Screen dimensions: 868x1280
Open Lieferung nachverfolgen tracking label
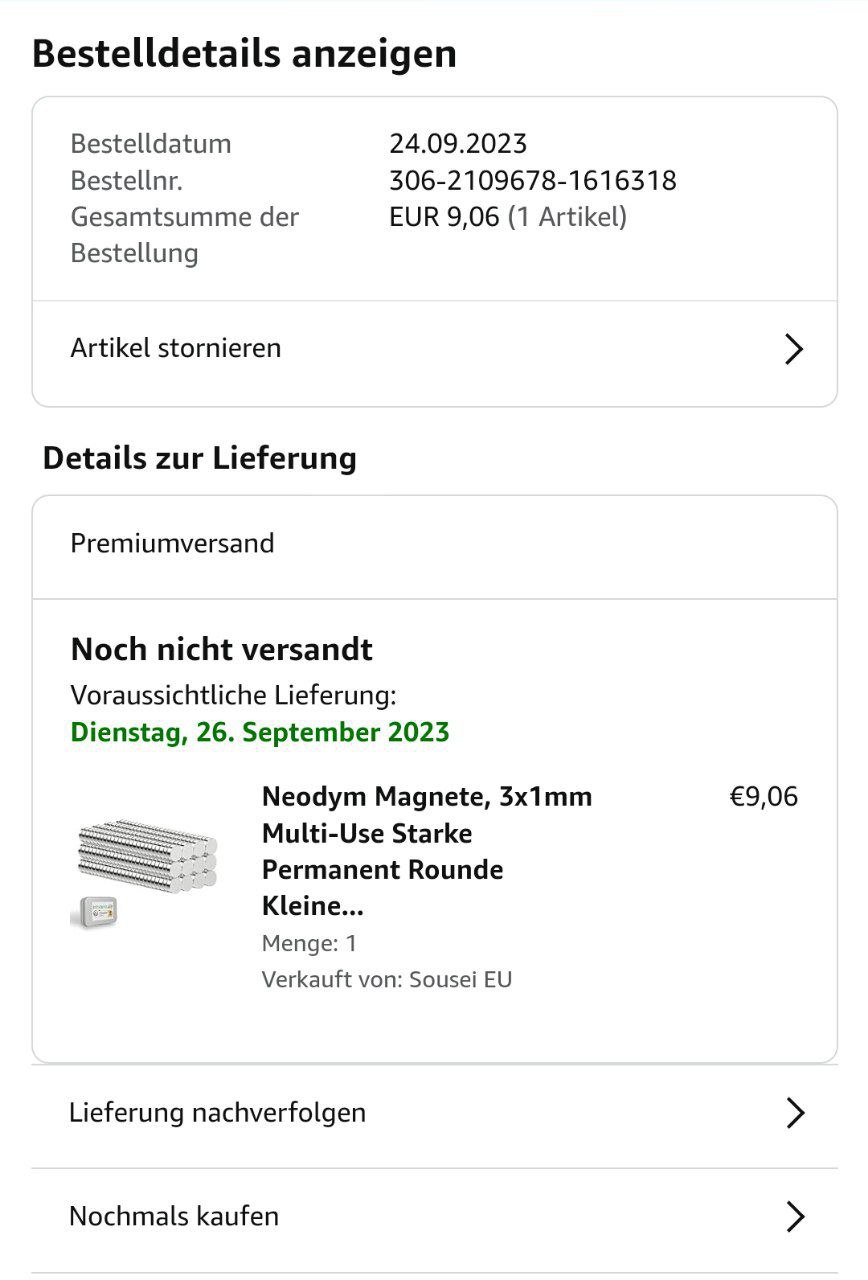point(217,1112)
